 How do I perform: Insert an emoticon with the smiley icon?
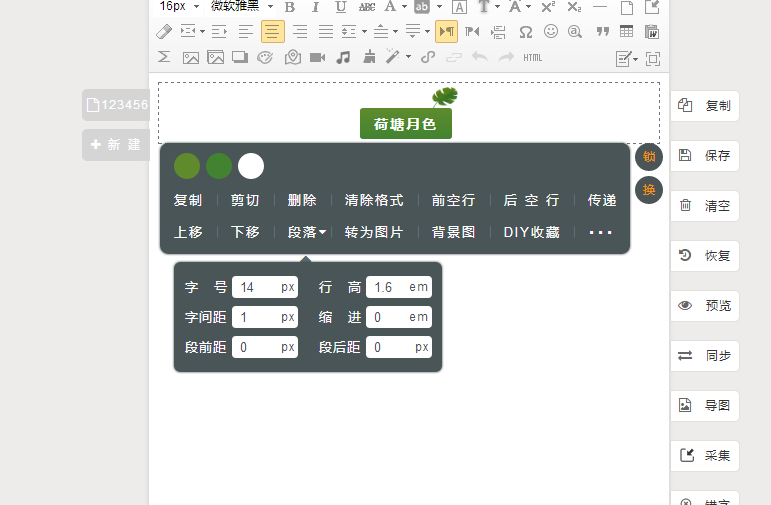(551, 31)
